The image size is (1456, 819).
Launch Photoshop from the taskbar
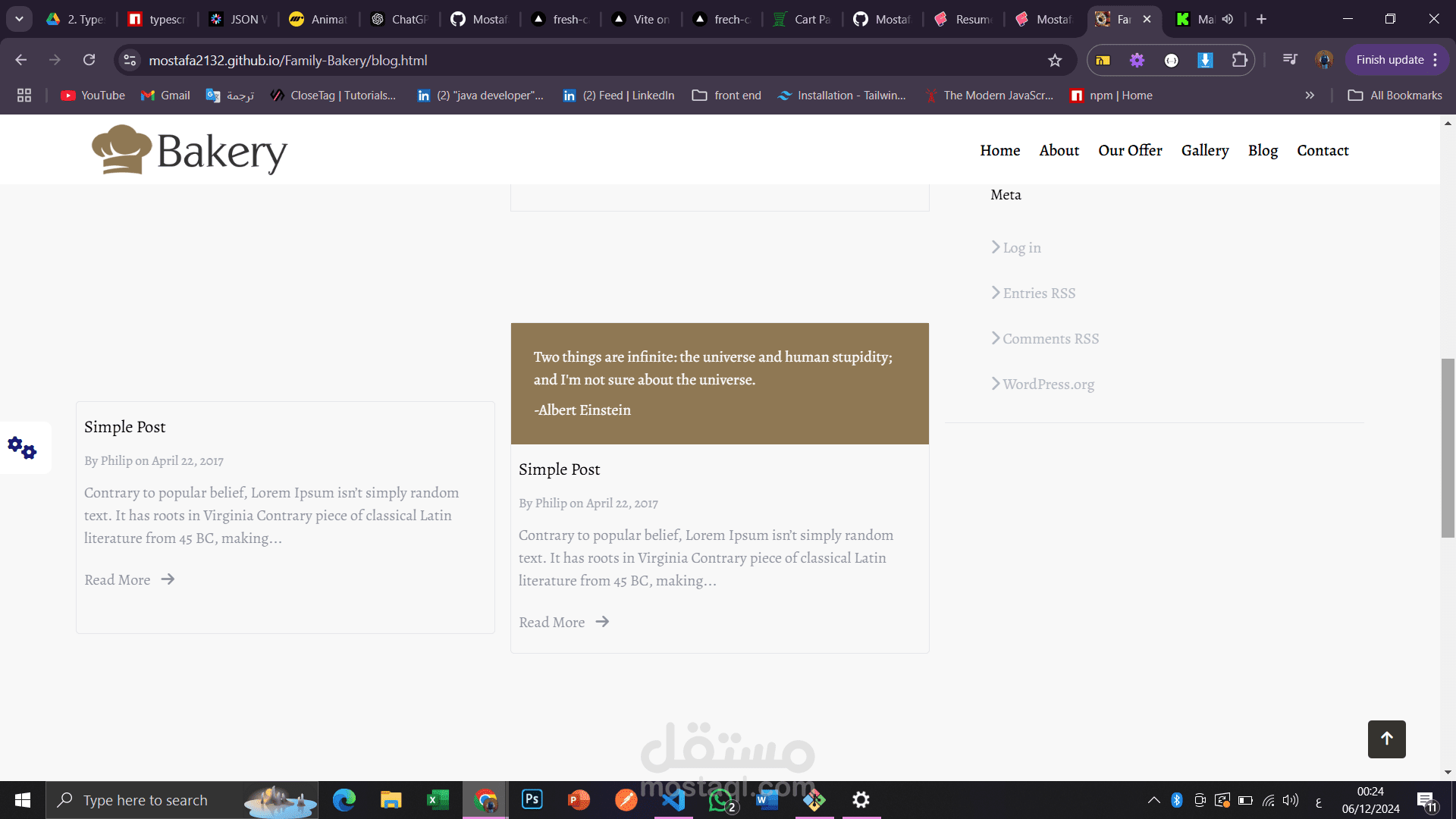tap(532, 799)
